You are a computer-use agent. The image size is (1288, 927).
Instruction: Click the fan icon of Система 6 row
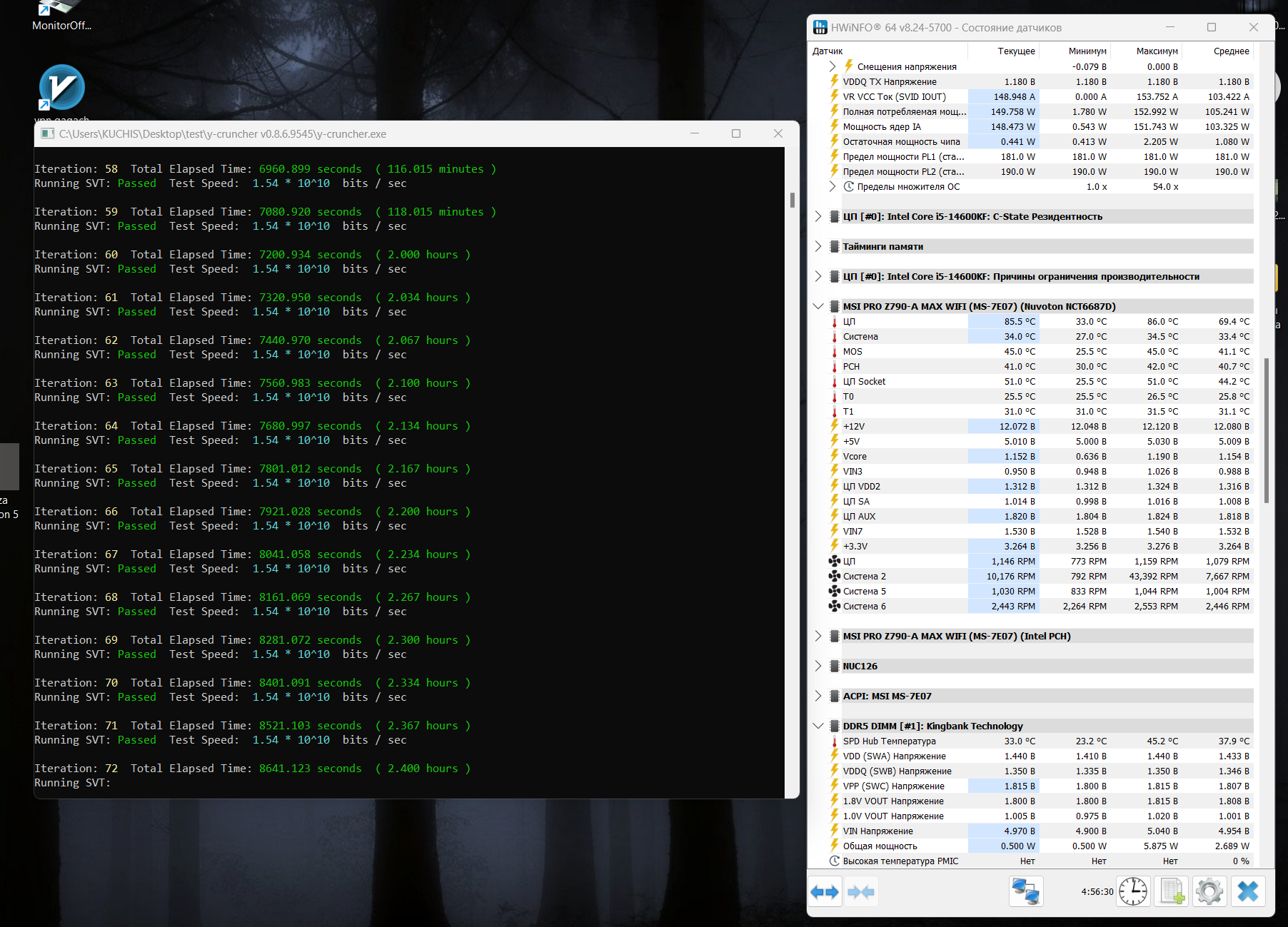834,606
